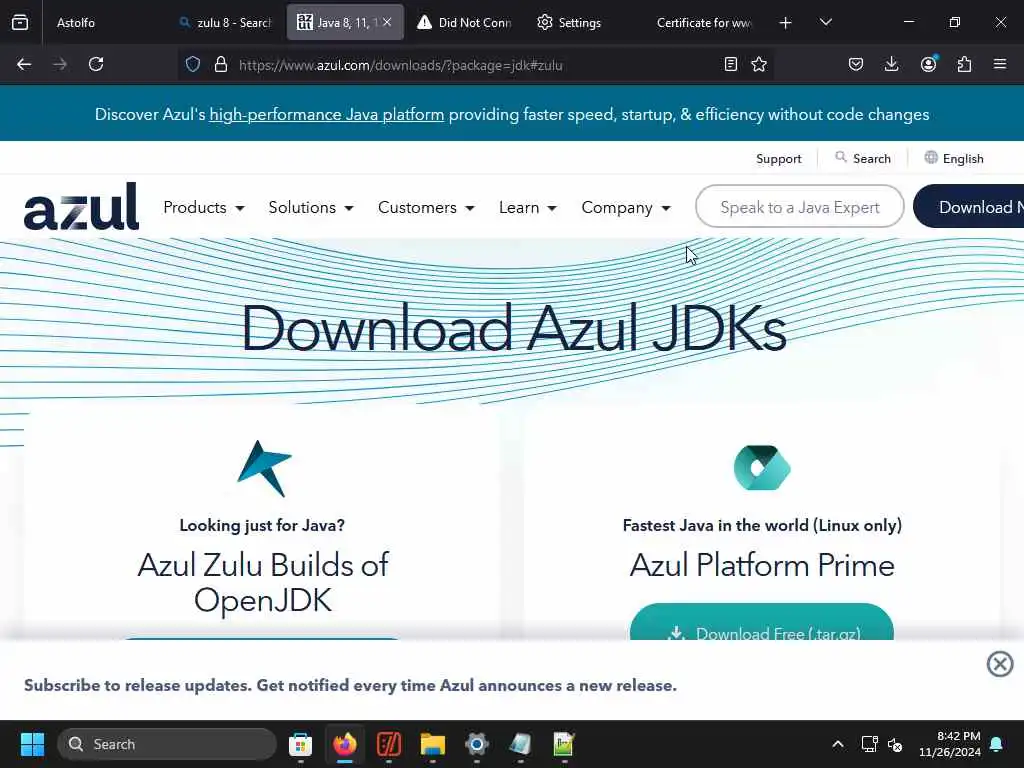Screen dimensions: 1024x768
Task: Click the Azul logo
Action: (81, 206)
